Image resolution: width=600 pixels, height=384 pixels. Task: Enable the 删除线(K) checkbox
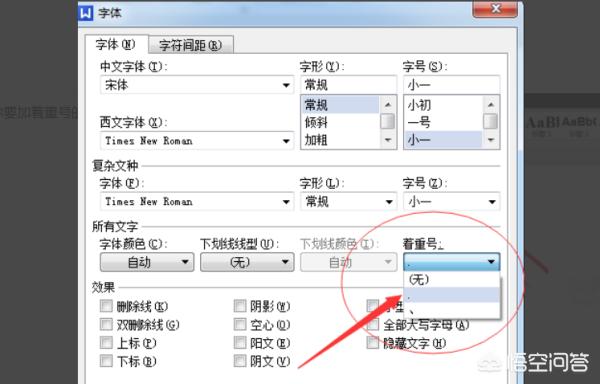106,306
